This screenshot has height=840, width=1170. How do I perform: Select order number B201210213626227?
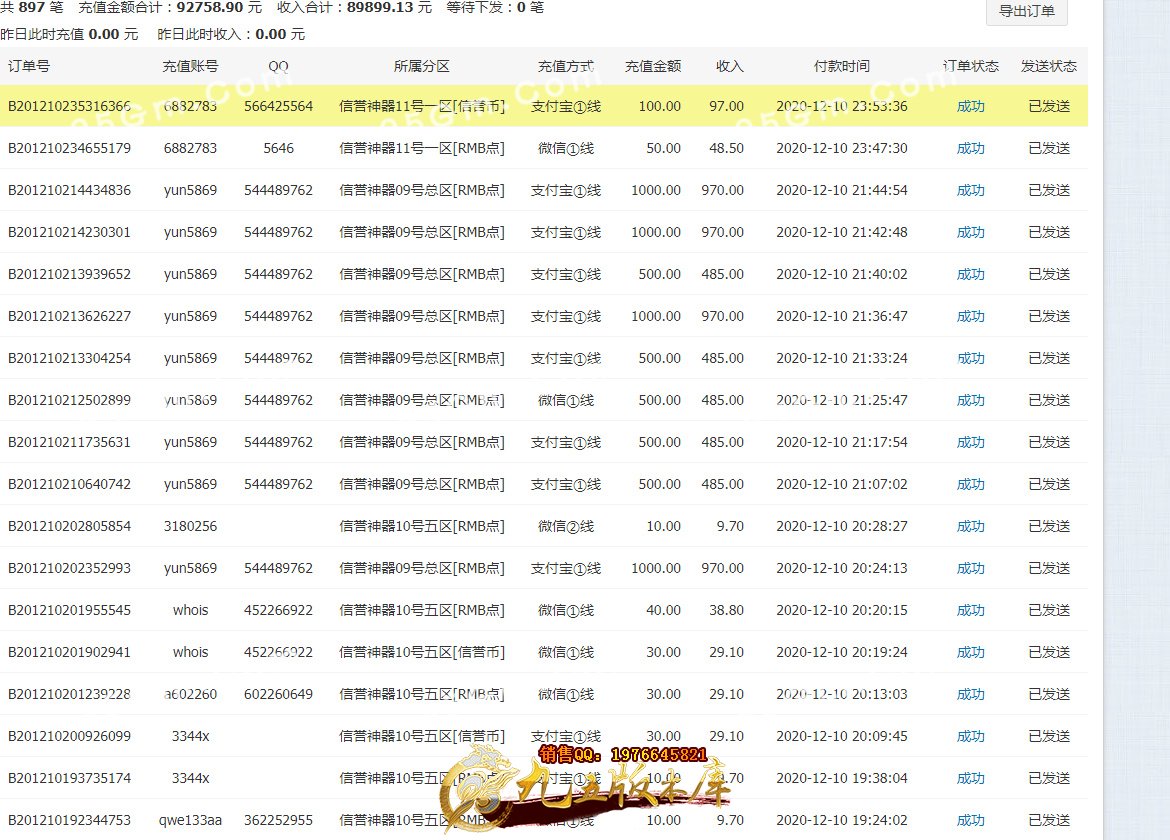(69, 316)
